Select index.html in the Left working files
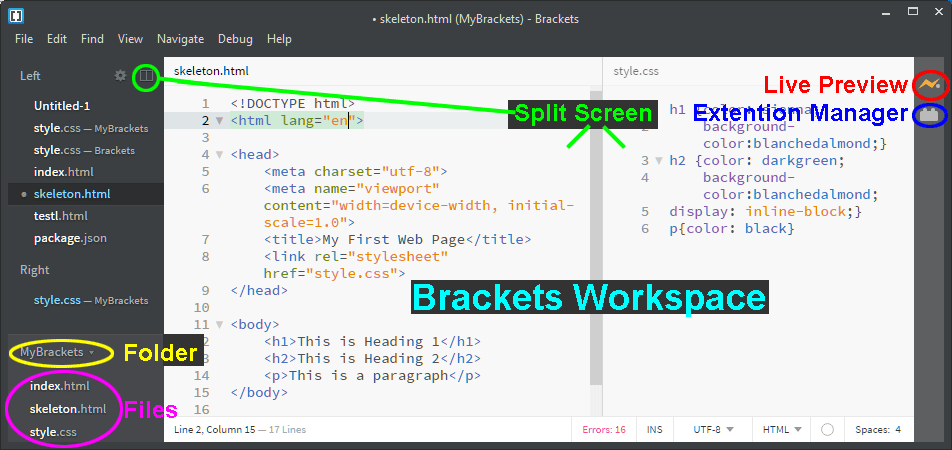Screen dimensions: 952x450 (64, 172)
